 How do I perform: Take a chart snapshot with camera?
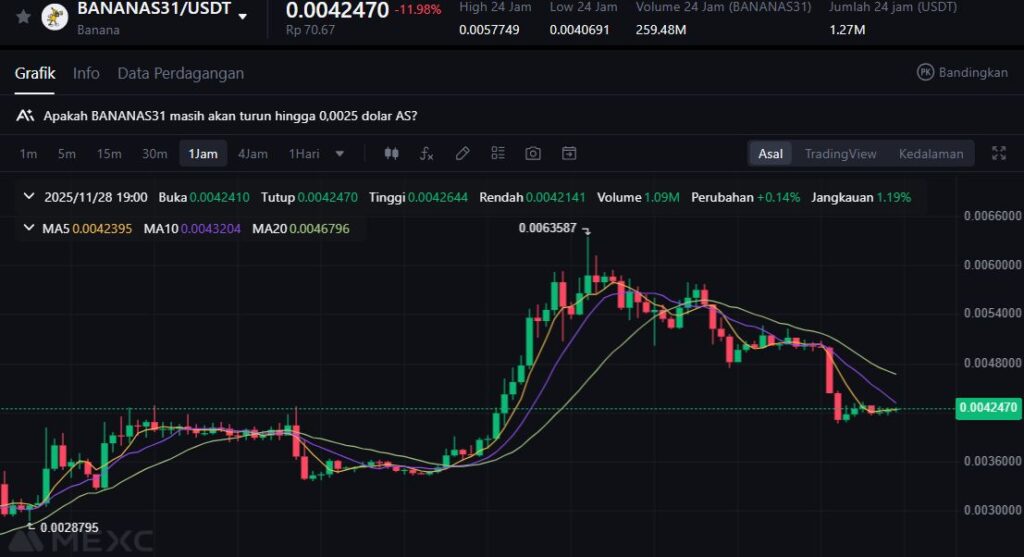pos(533,153)
